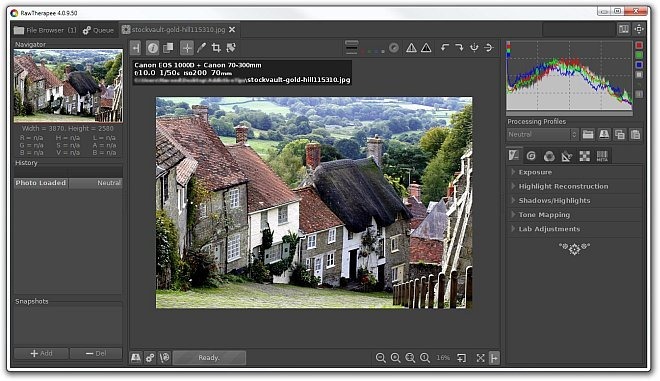The height and width of the screenshot is (381, 660).
Task: Save the current image icon
Action: click(136, 358)
